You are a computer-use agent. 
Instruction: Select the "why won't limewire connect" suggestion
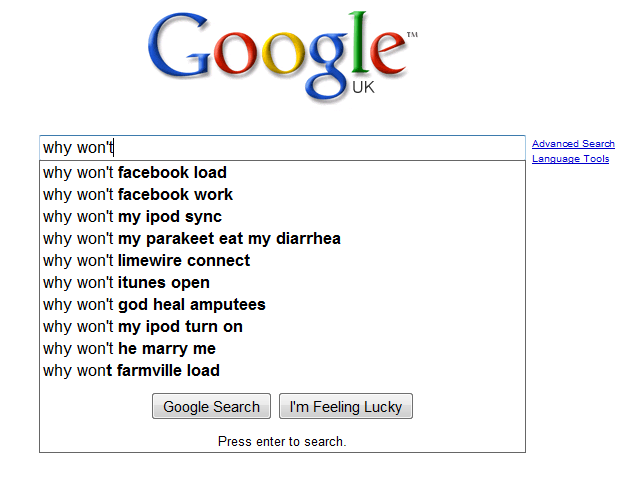coord(146,260)
